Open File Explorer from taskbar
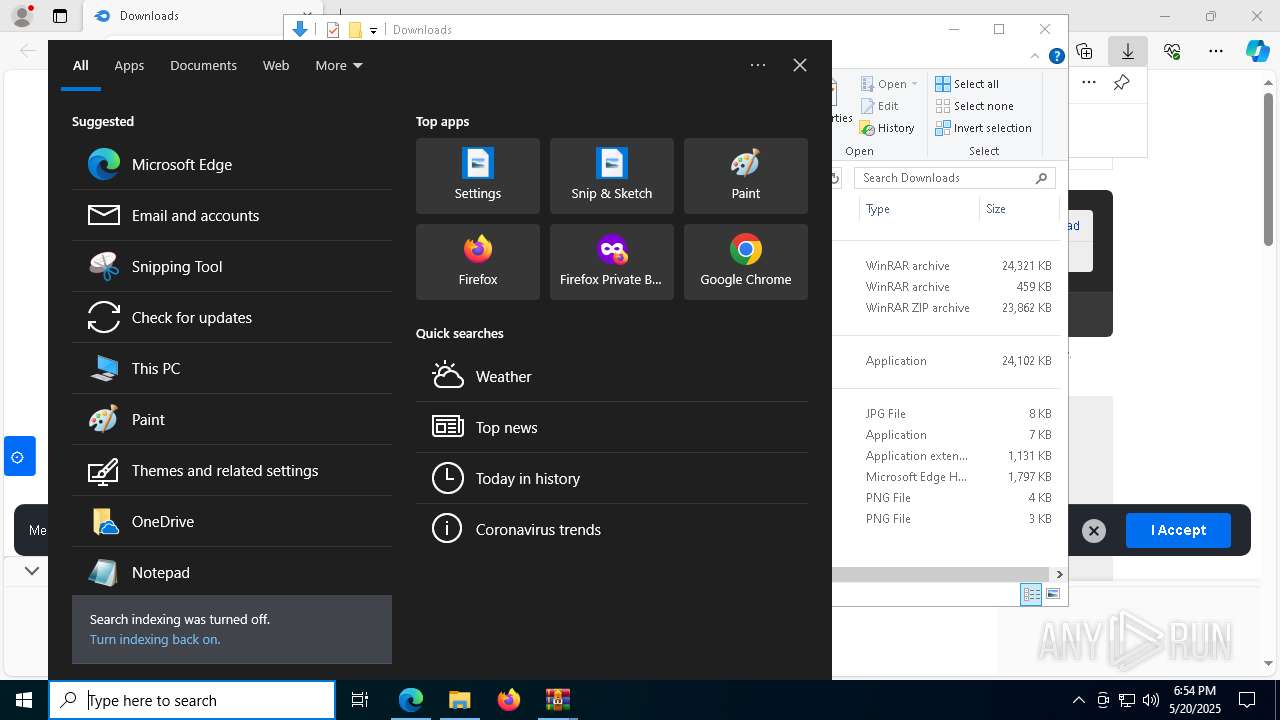 click(x=459, y=700)
